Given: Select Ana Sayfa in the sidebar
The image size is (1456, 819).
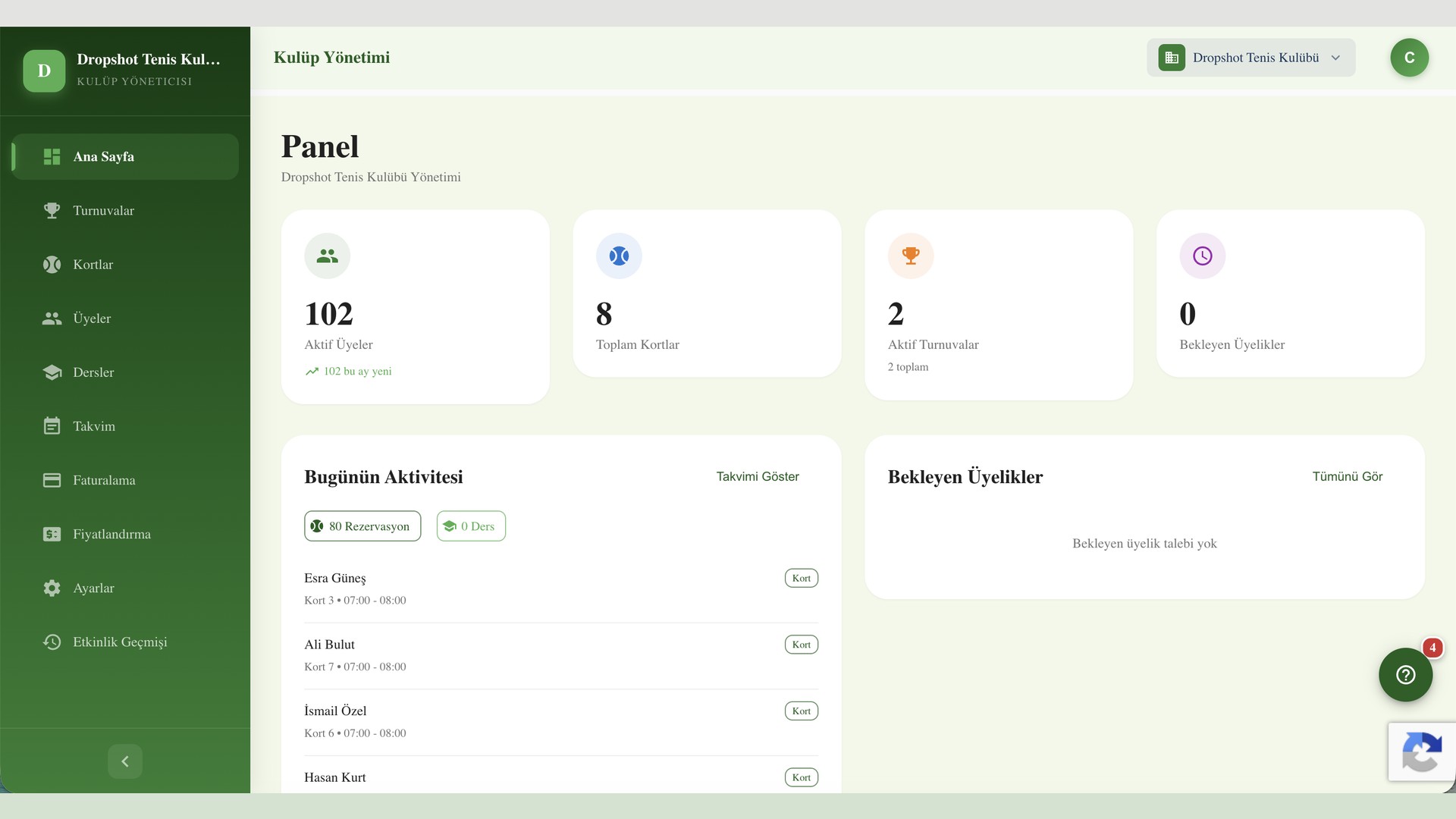Looking at the screenshot, I should tap(125, 157).
